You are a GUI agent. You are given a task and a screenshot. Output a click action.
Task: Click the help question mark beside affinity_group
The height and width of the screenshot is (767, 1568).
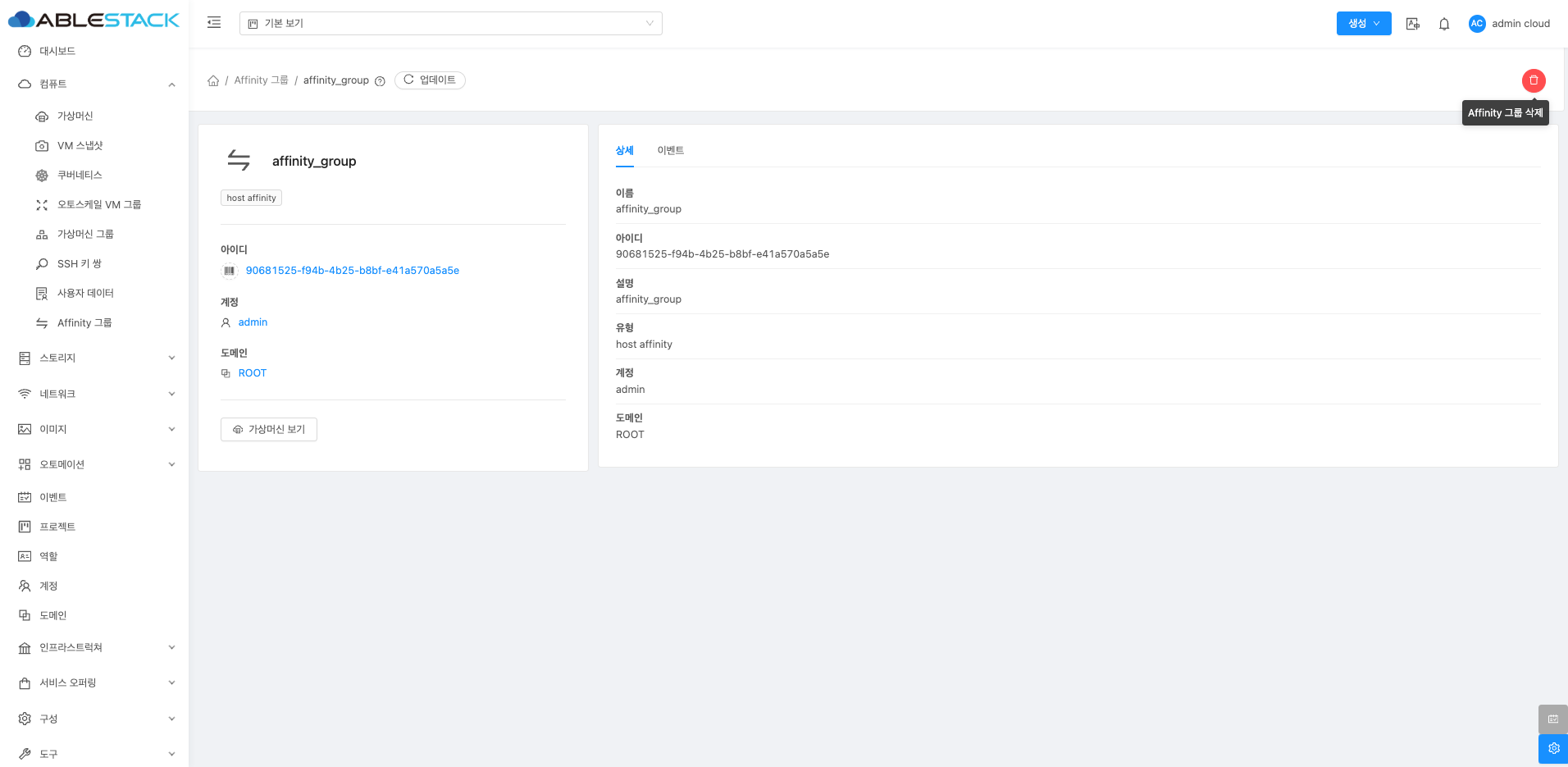tap(380, 81)
